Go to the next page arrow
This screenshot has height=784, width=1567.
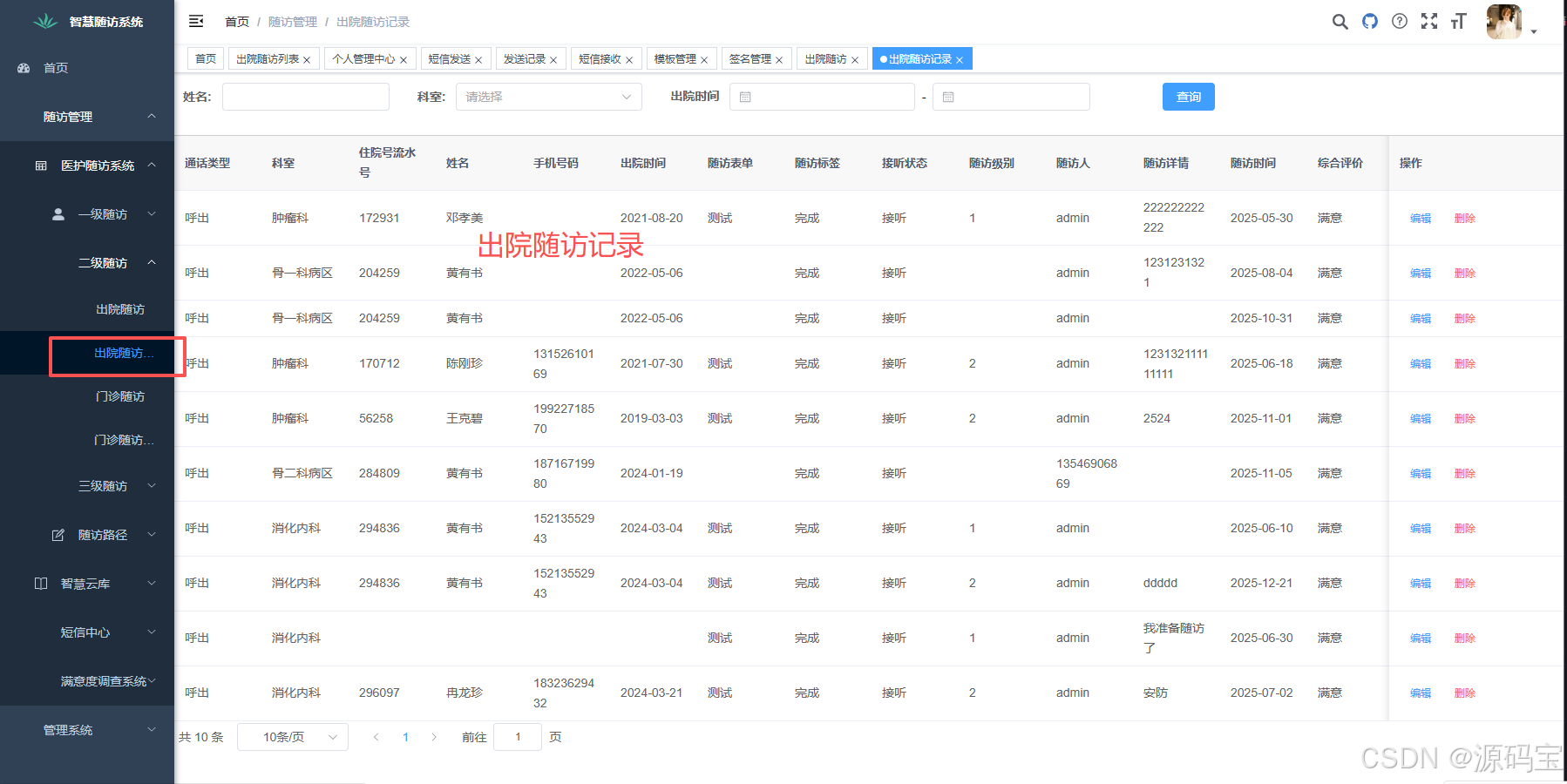[x=434, y=737]
